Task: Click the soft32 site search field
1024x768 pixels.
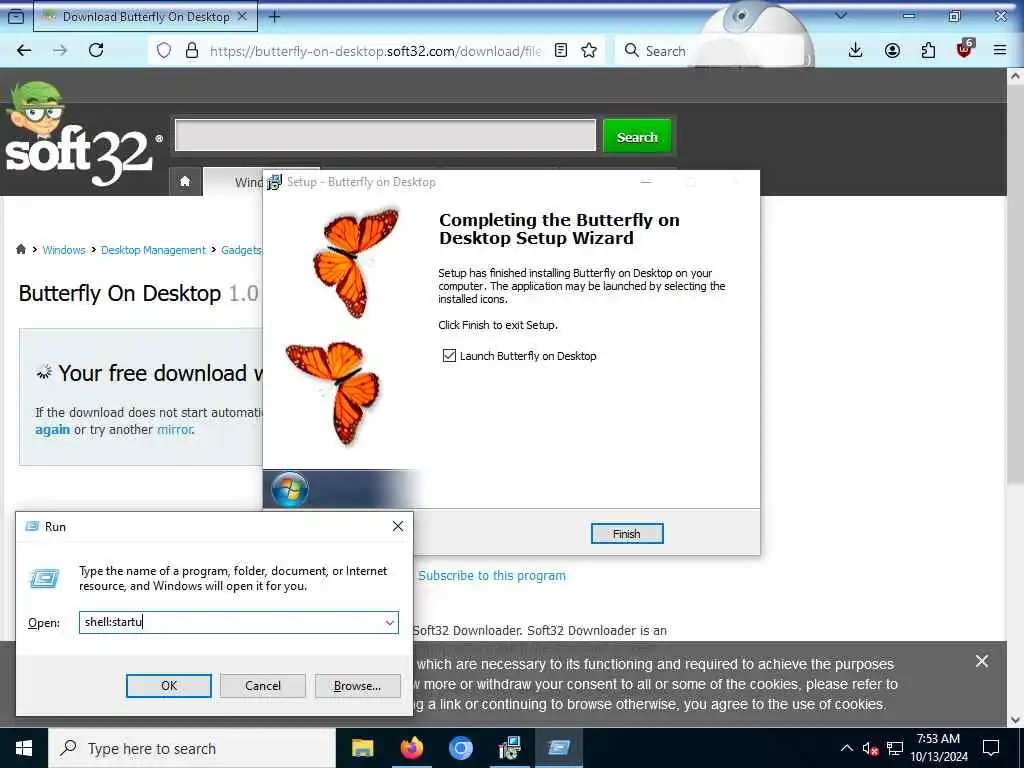Action: coord(385,136)
